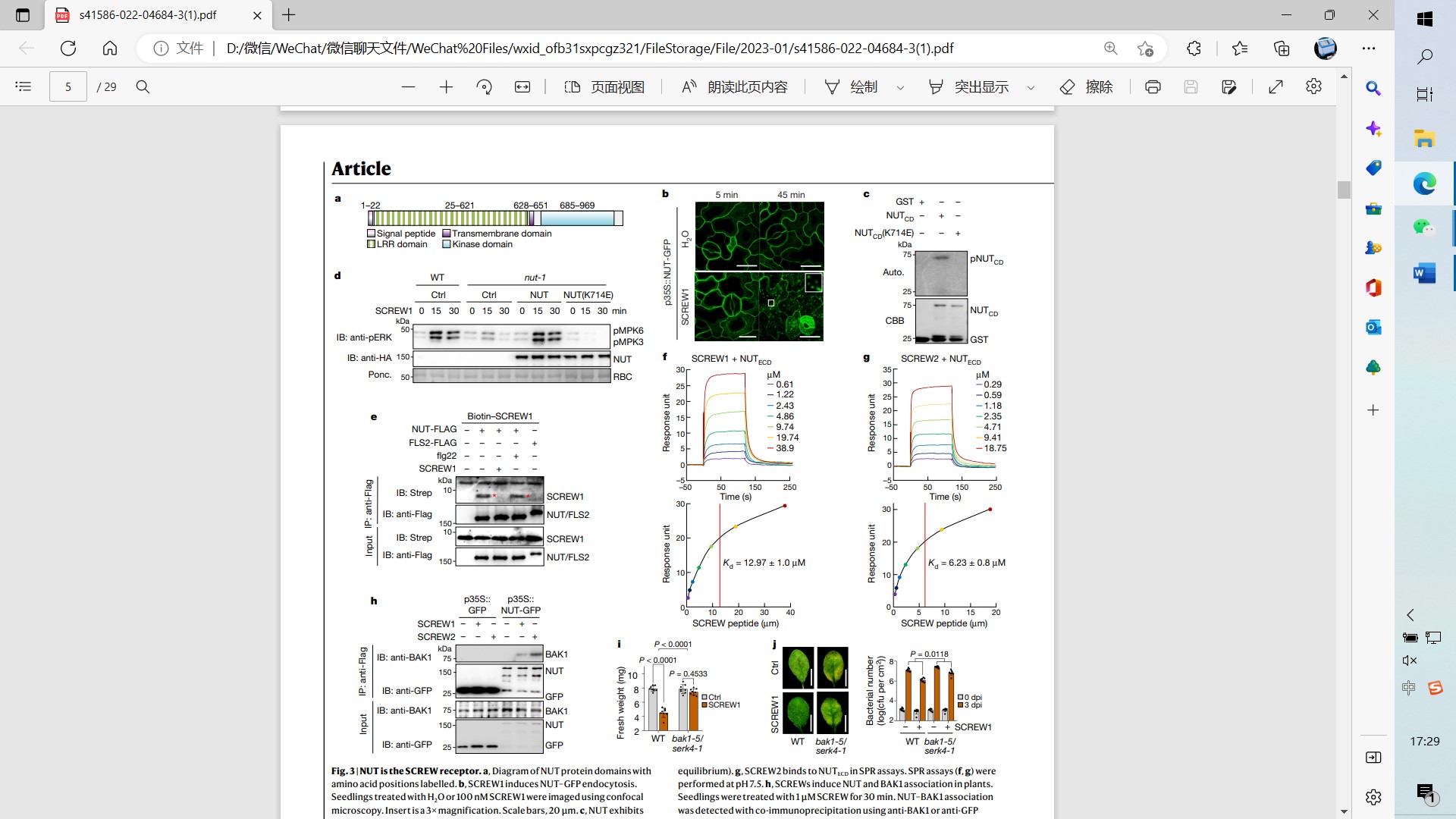
Task: Expand the 突出显示 highlight options dropdown
Action: pos(1031,88)
